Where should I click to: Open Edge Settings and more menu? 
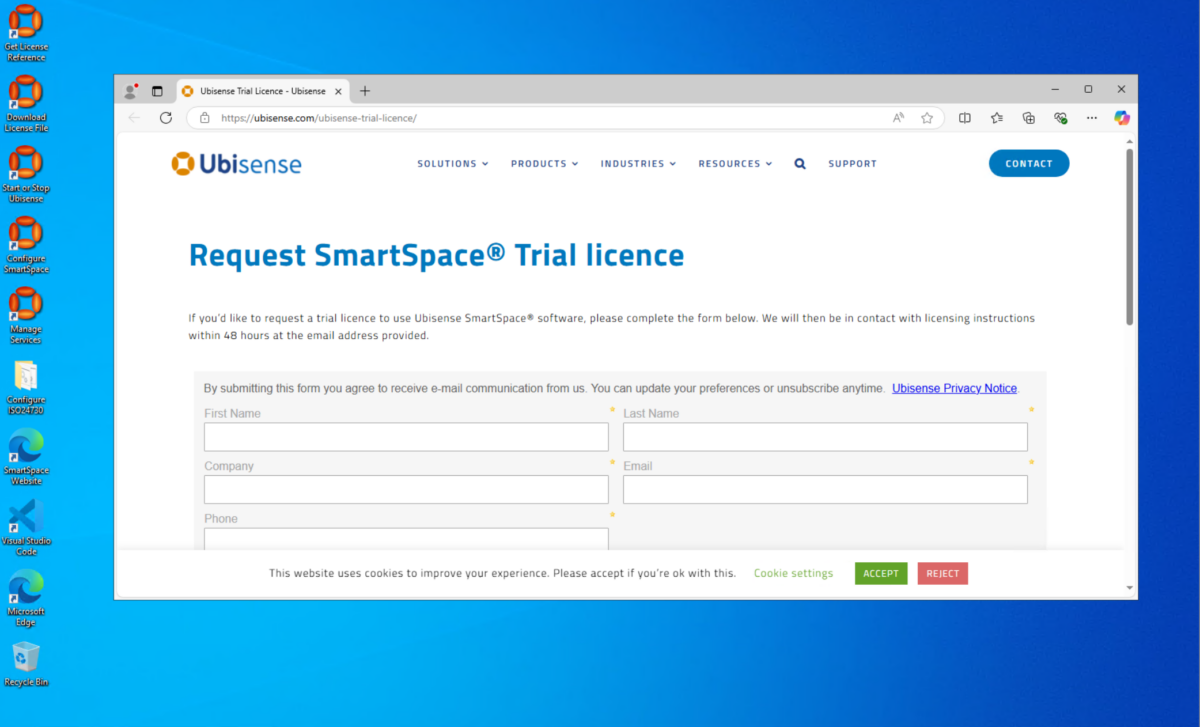1092,118
